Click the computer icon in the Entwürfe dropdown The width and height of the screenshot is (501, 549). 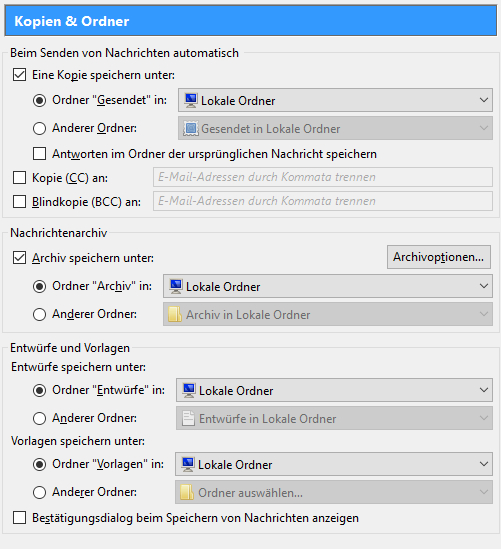pyautogui.click(x=189, y=390)
